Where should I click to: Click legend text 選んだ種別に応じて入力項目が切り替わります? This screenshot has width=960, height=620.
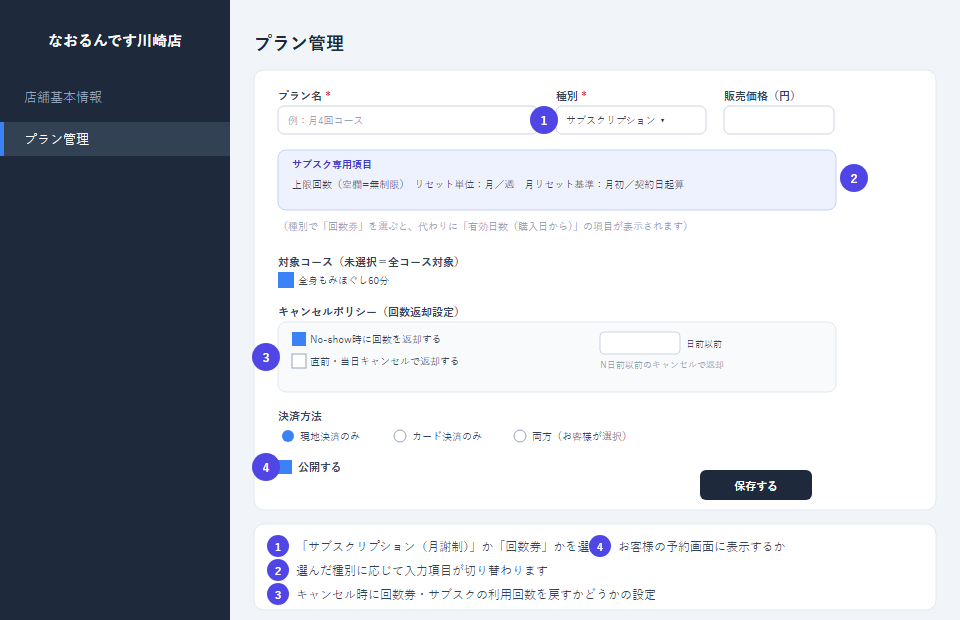(x=422, y=570)
